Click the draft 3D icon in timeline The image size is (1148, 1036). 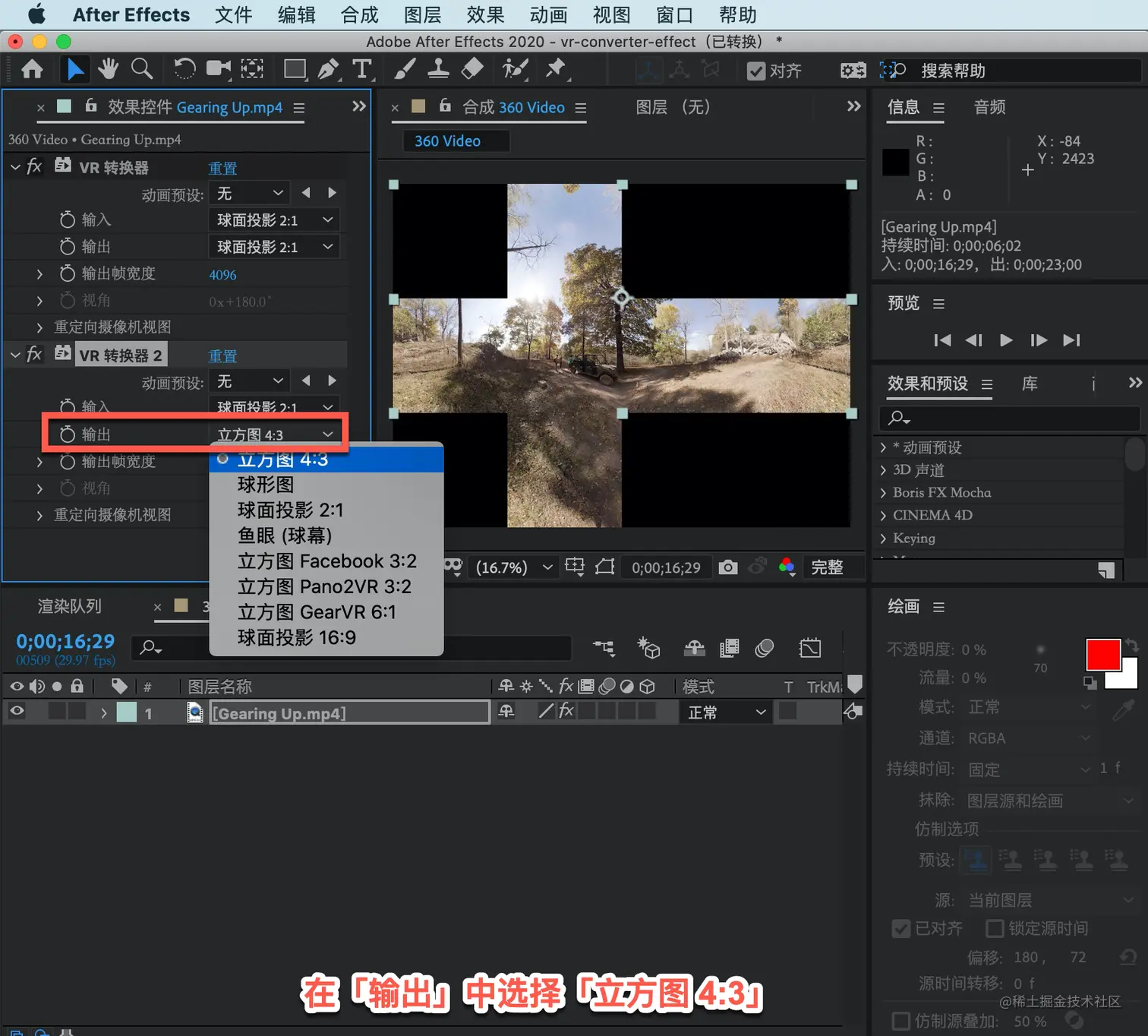coord(648,648)
